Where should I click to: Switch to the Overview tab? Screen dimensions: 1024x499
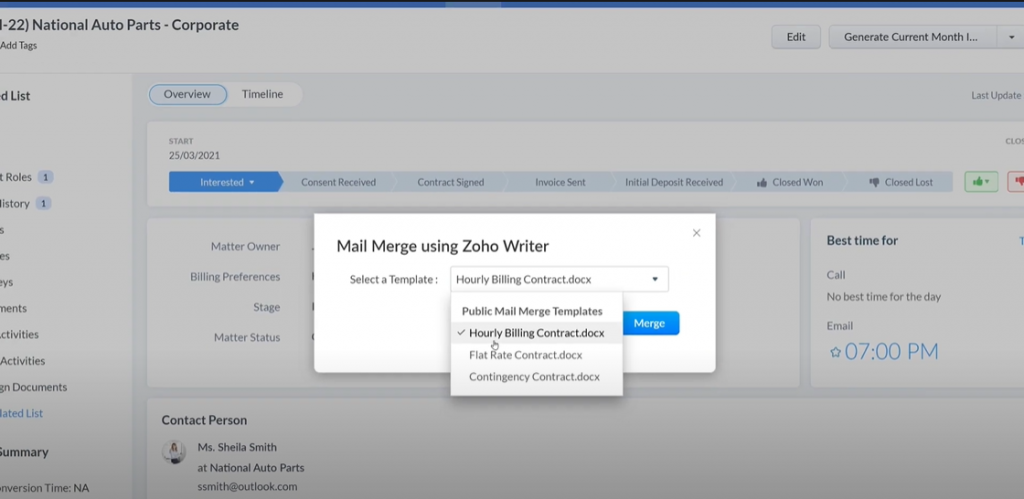(187, 94)
